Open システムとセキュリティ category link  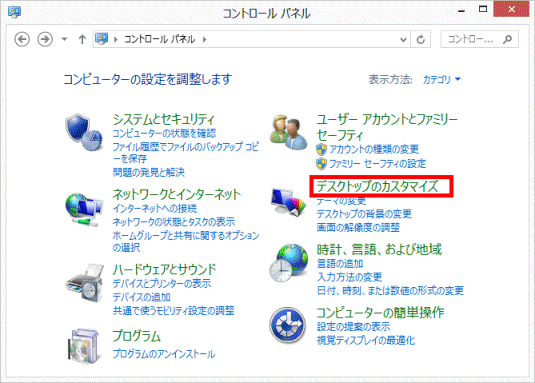pyautogui.click(x=163, y=119)
